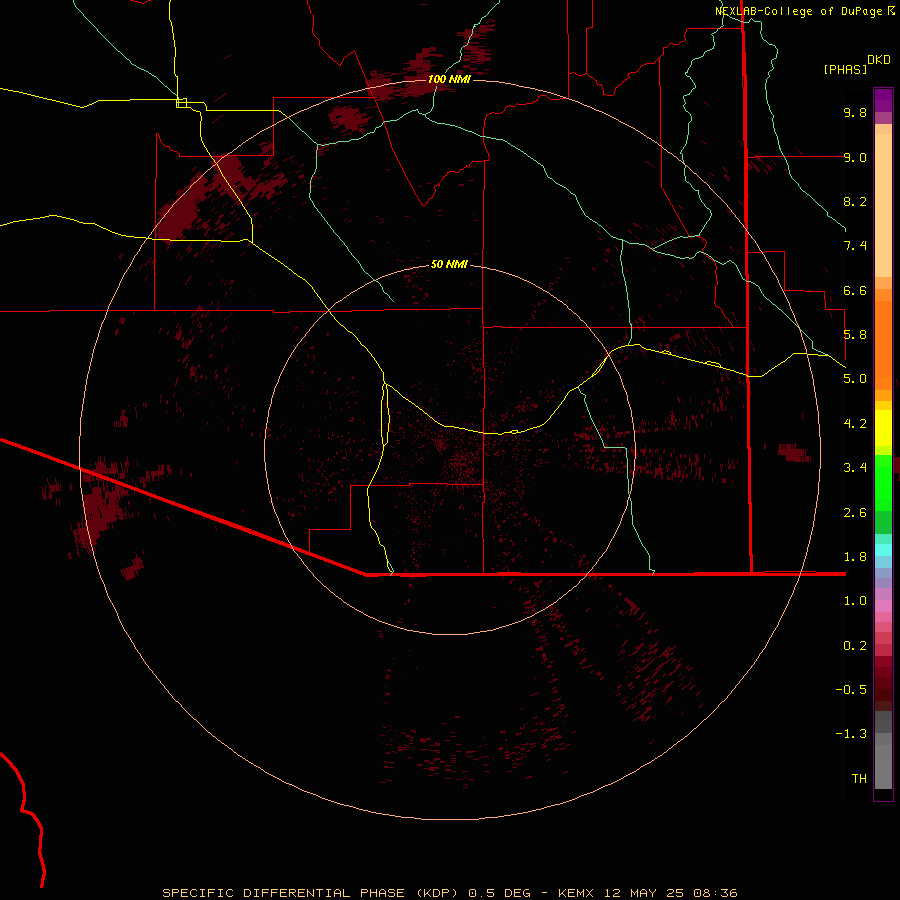Select the 2.6 value on the scale

pos(855,513)
